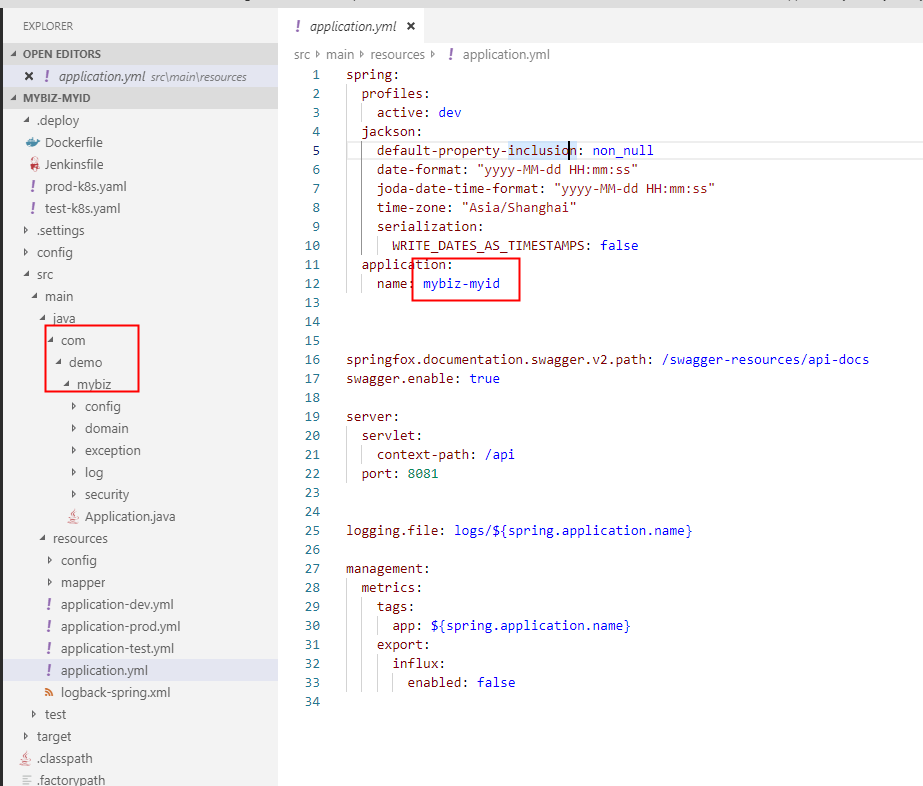Screen dimensions: 923x786
Task: Click breadcrumb segment main
Action: [340, 54]
